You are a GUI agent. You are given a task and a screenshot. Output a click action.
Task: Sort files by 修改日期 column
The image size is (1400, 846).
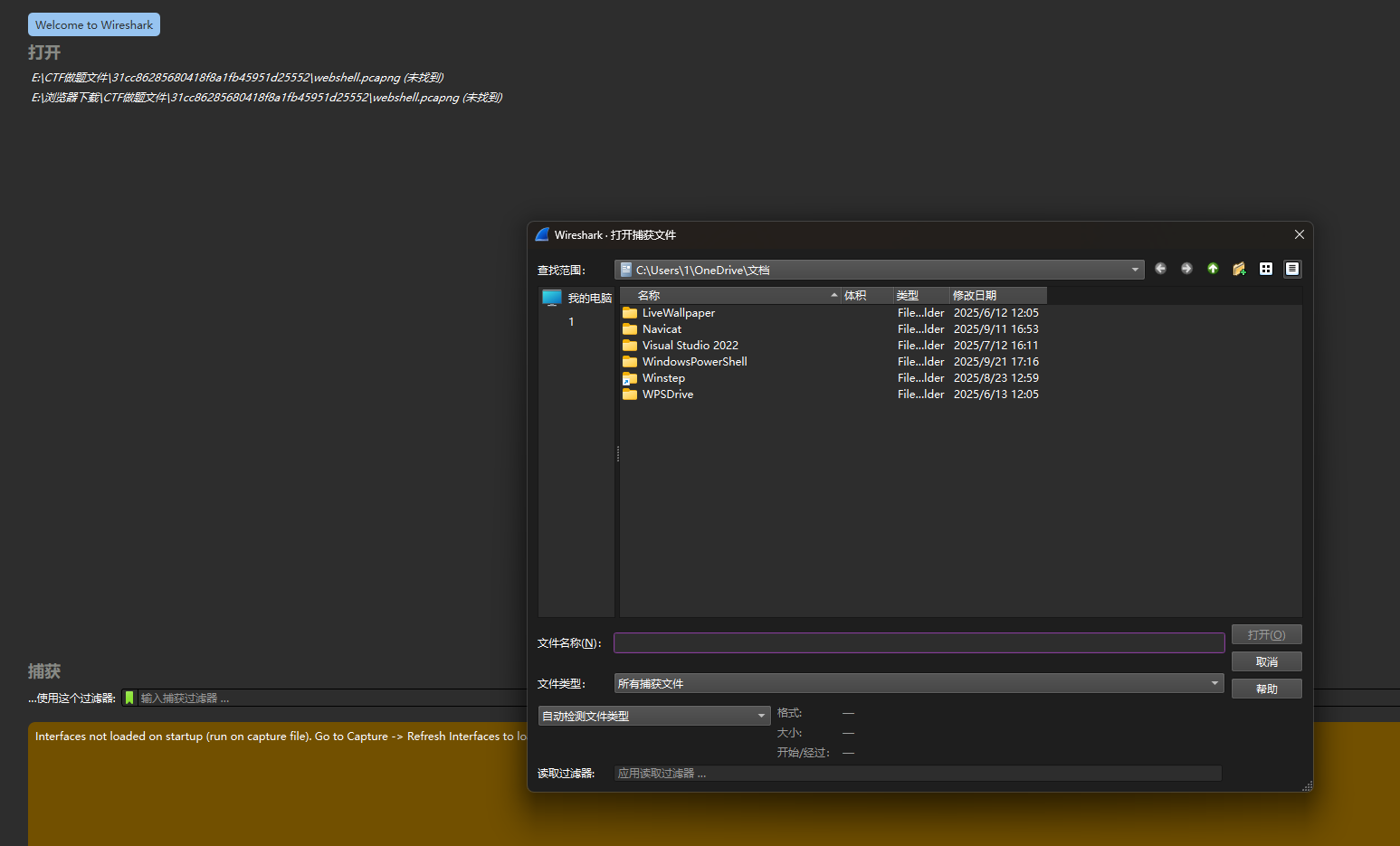point(998,296)
